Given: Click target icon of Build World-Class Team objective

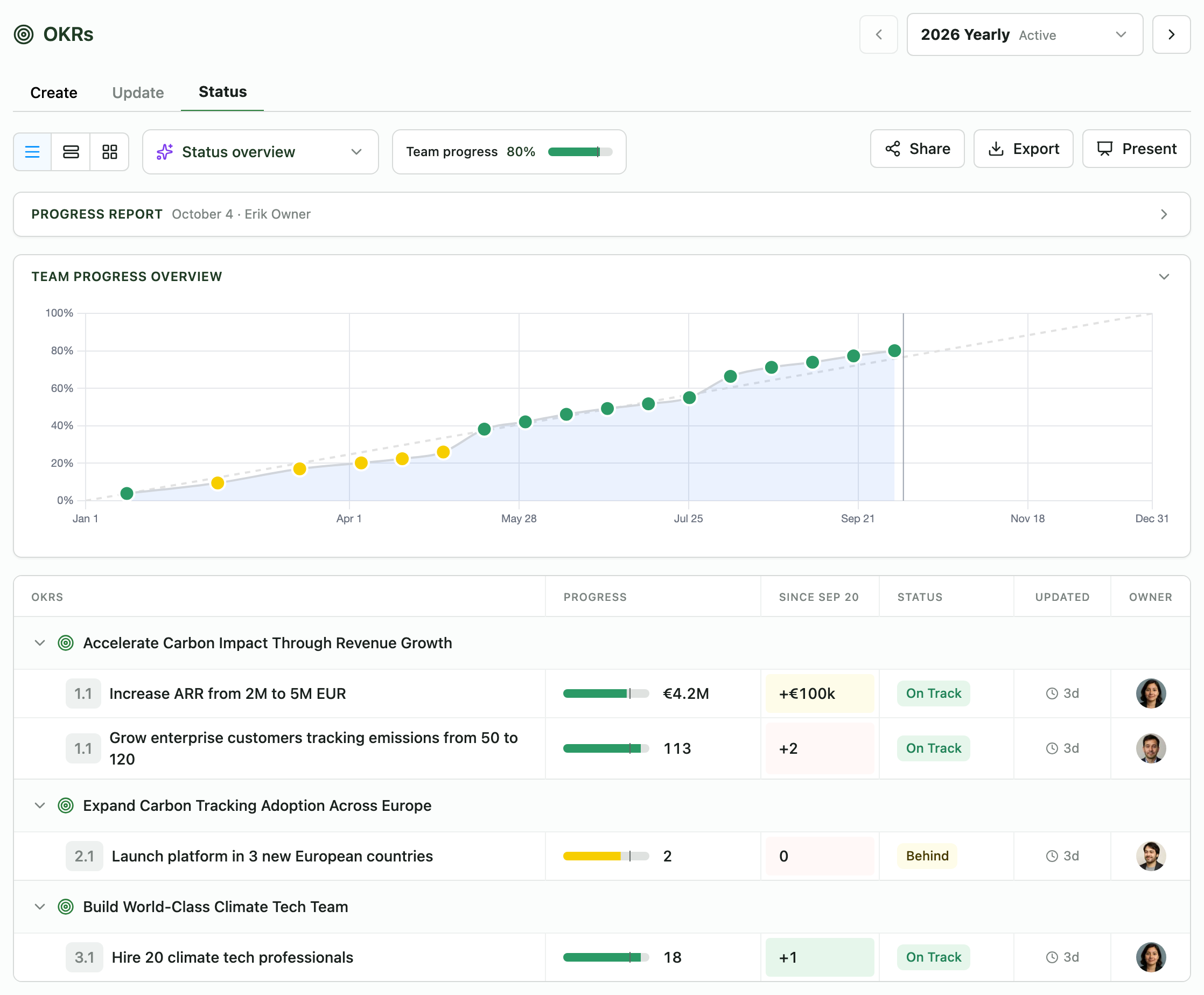Looking at the screenshot, I should 66,907.
